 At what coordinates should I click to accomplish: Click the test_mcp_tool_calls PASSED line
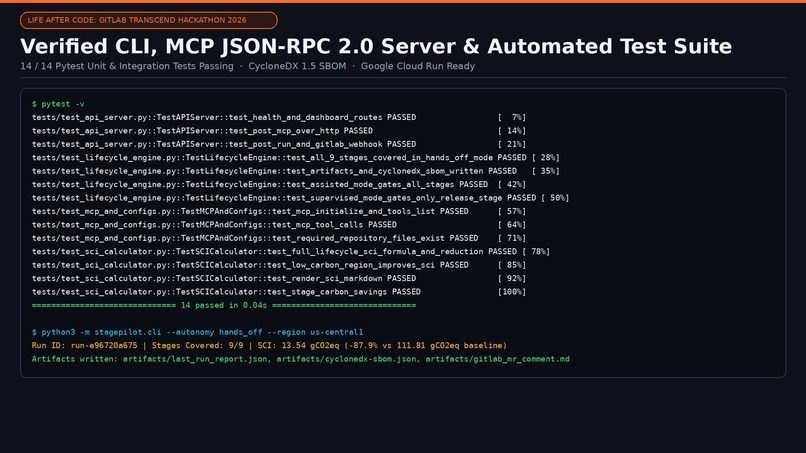[x=279, y=224]
